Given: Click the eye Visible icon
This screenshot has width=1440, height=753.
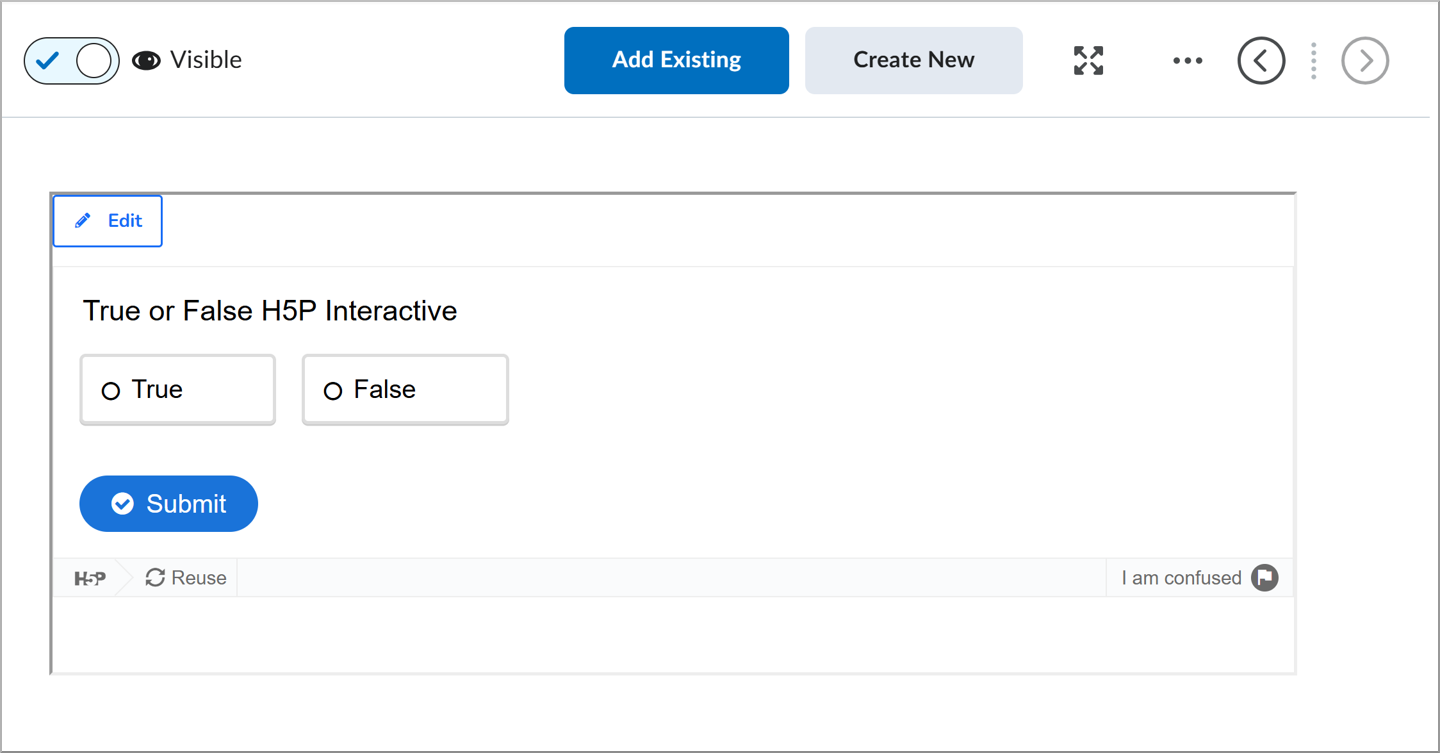Looking at the screenshot, I should pyautogui.click(x=146, y=61).
